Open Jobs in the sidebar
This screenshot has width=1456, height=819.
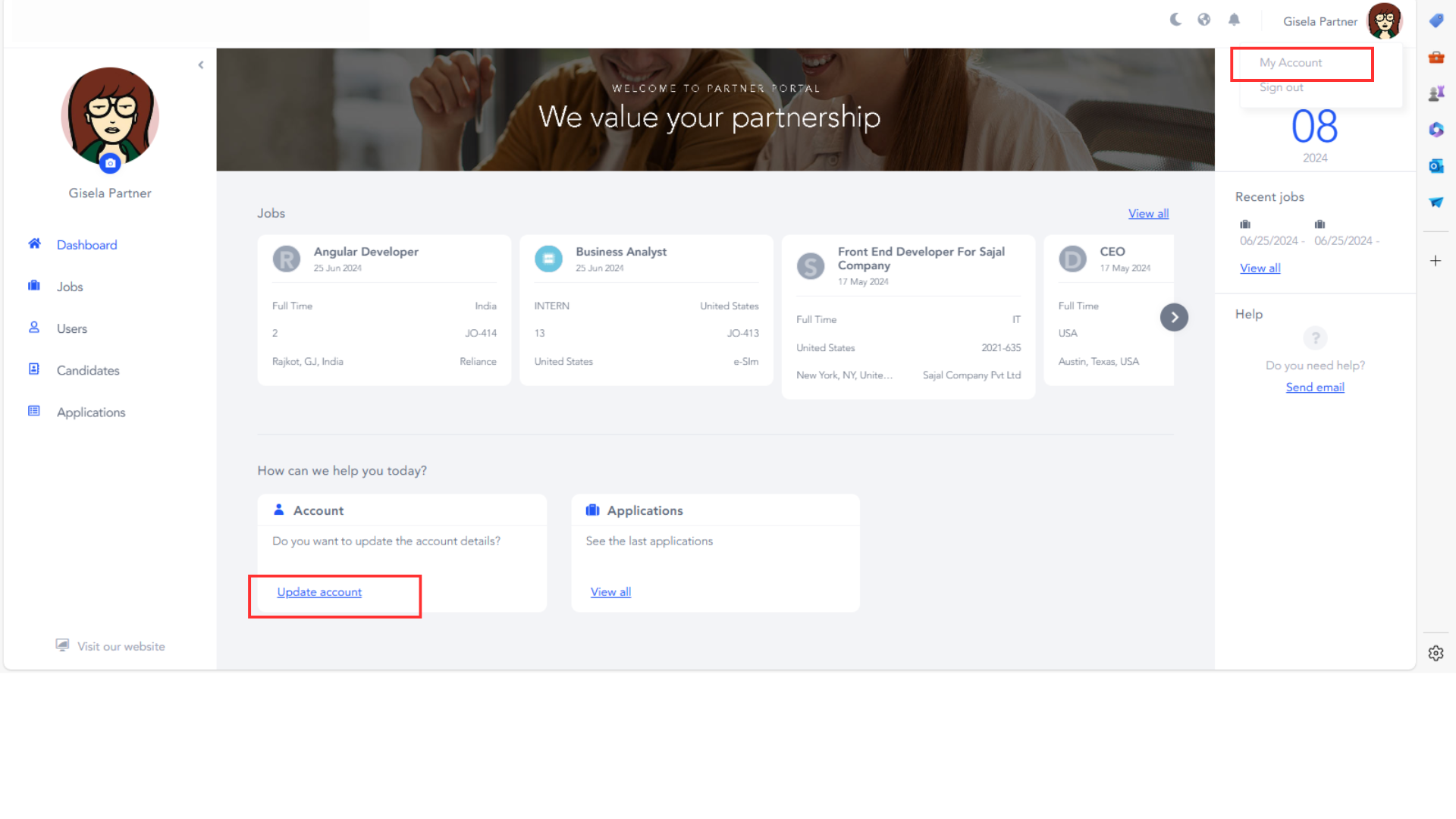point(70,287)
